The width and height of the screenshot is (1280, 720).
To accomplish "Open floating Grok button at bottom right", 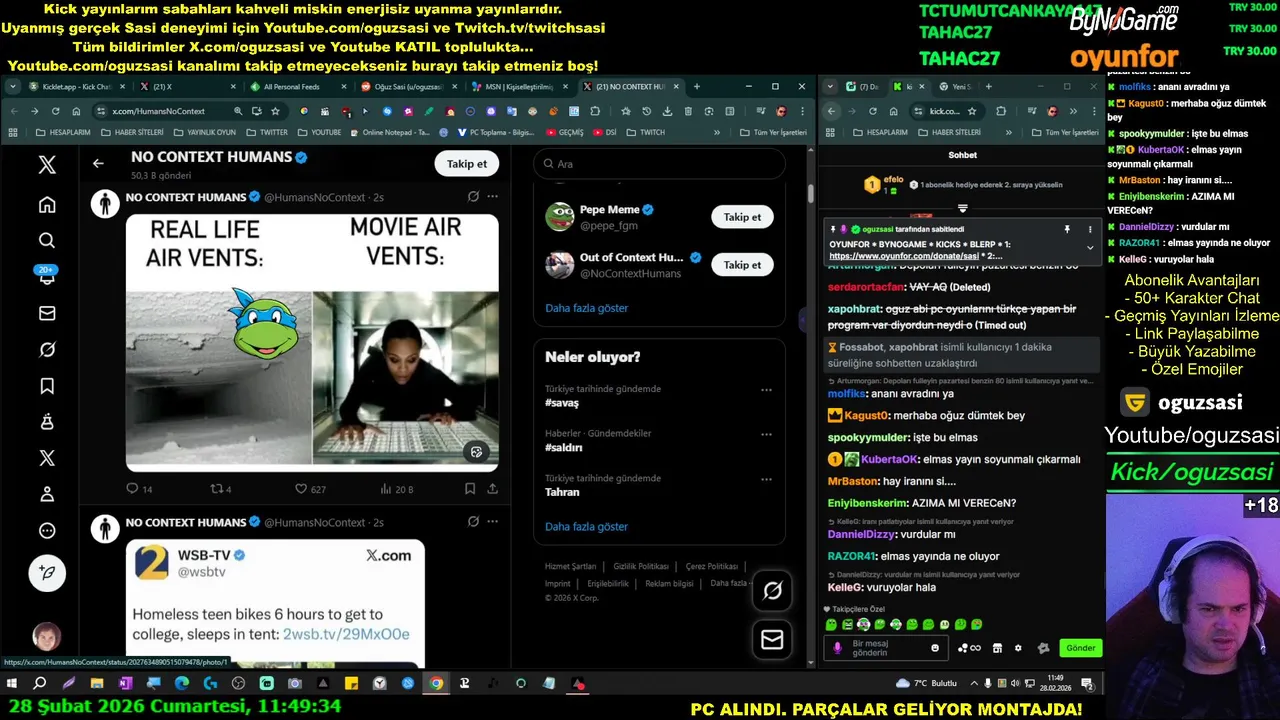I will pyautogui.click(x=772, y=591).
